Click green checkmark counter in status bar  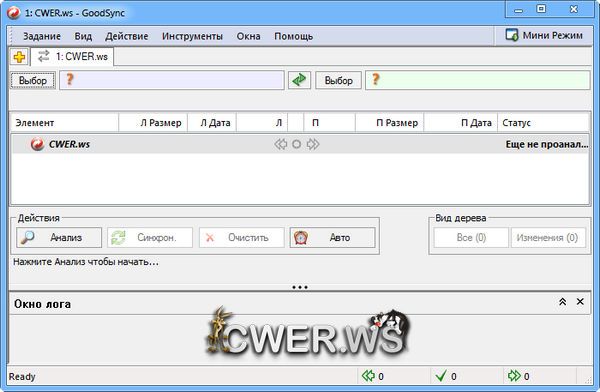(446, 376)
